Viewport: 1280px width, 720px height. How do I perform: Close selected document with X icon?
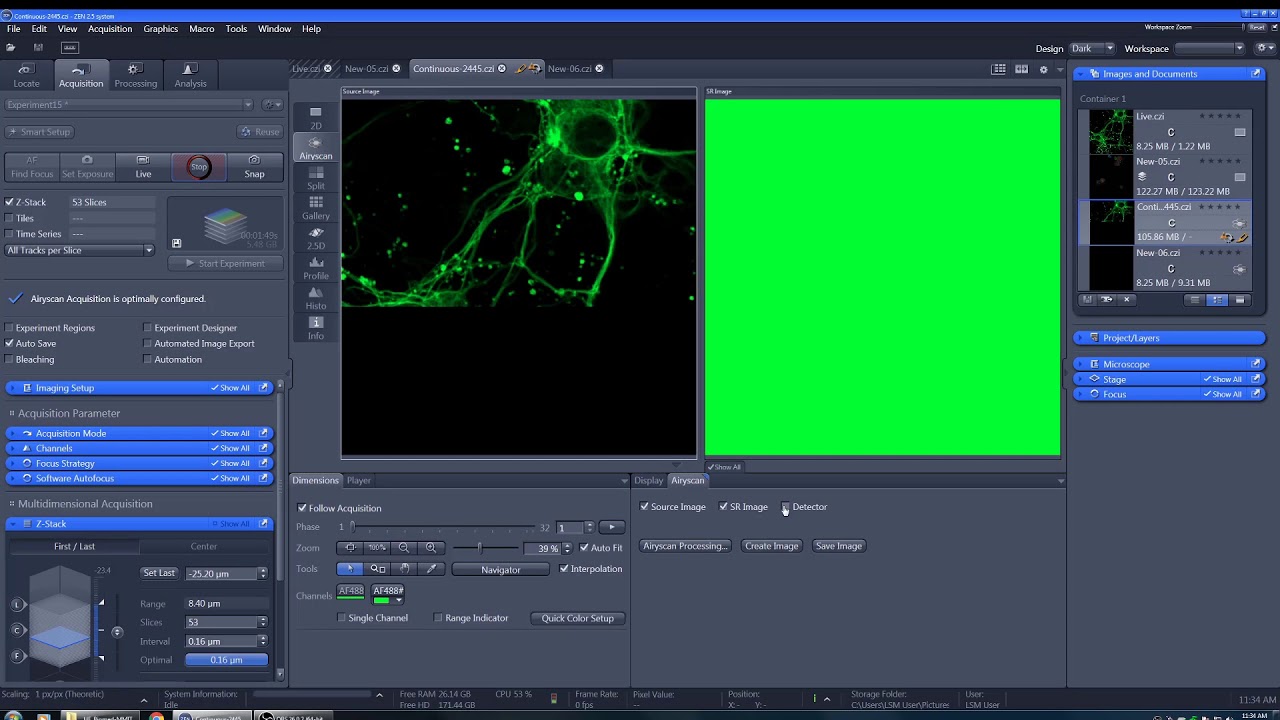1127,299
